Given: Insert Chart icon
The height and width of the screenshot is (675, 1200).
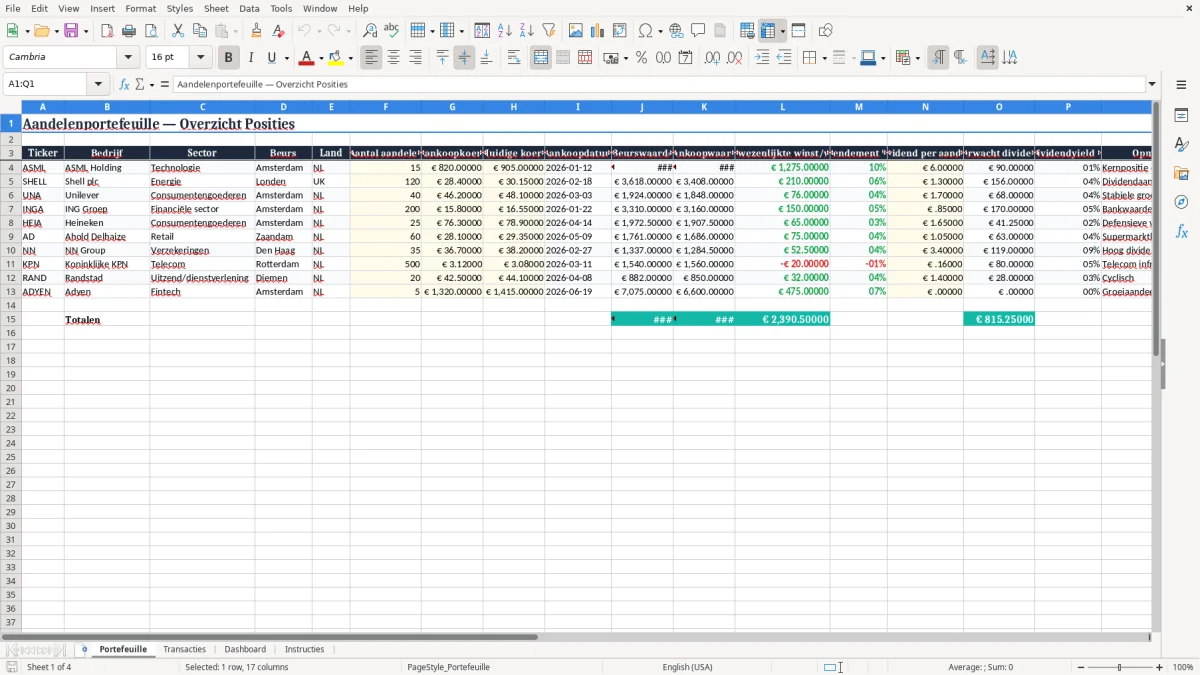Looking at the screenshot, I should 598,31.
